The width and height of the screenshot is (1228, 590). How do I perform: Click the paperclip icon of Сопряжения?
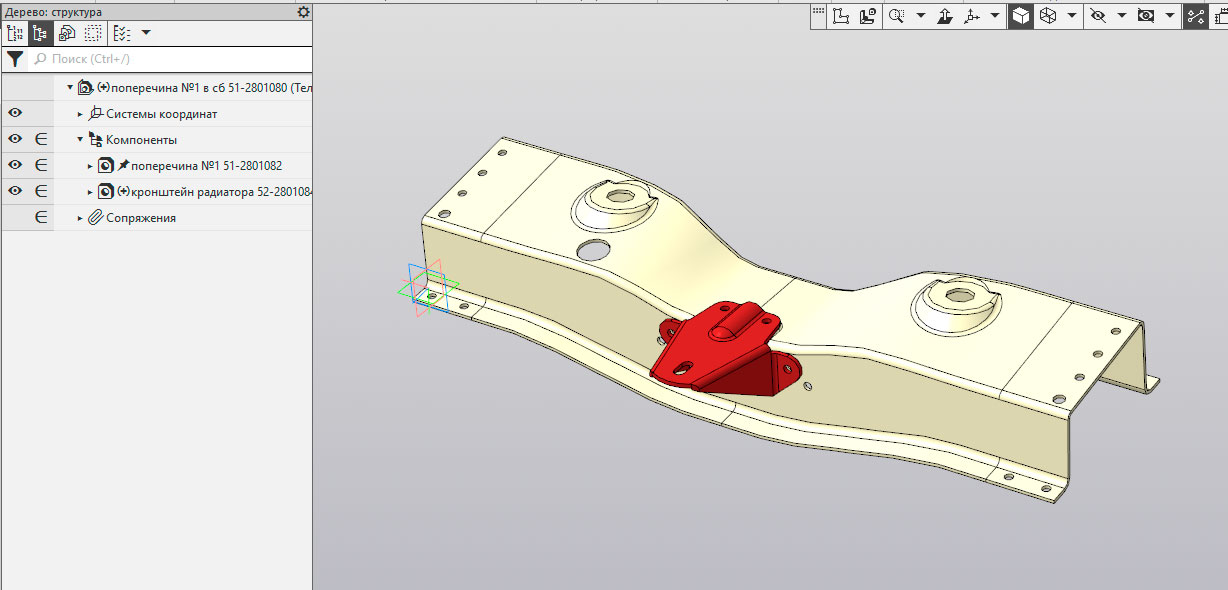coord(96,218)
